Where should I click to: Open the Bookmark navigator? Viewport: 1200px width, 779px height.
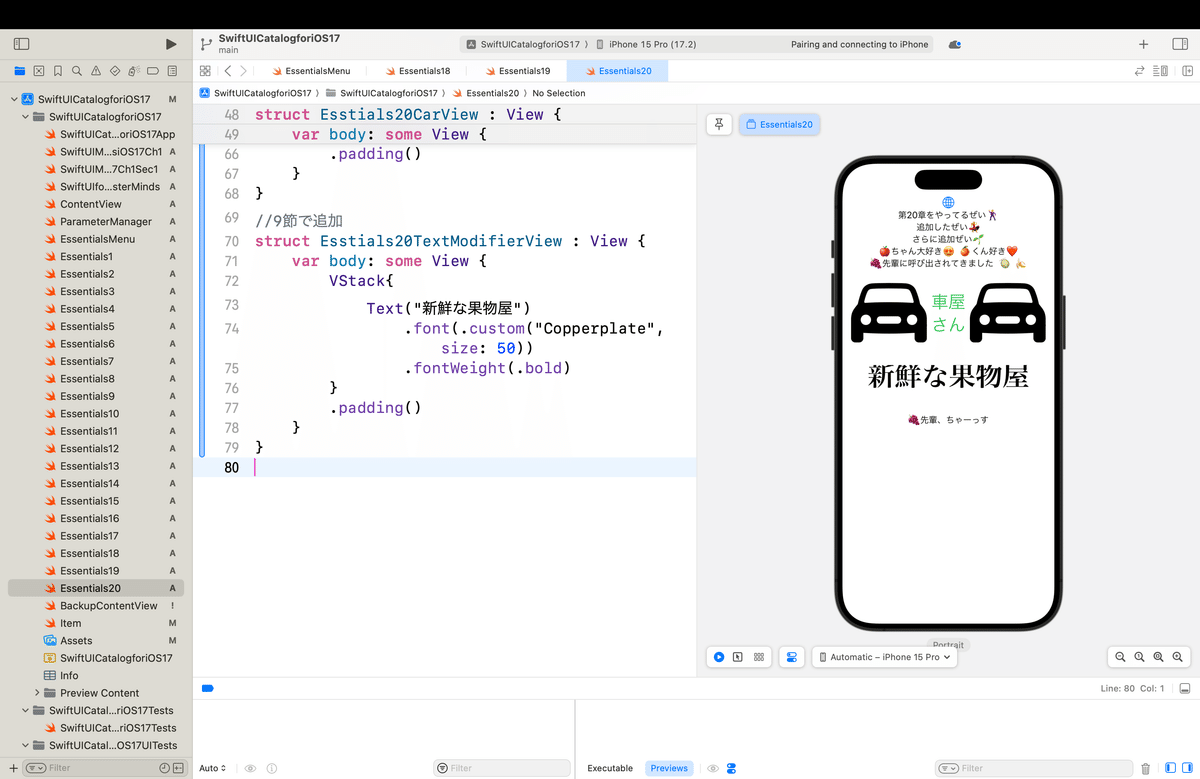pos(58,71)
